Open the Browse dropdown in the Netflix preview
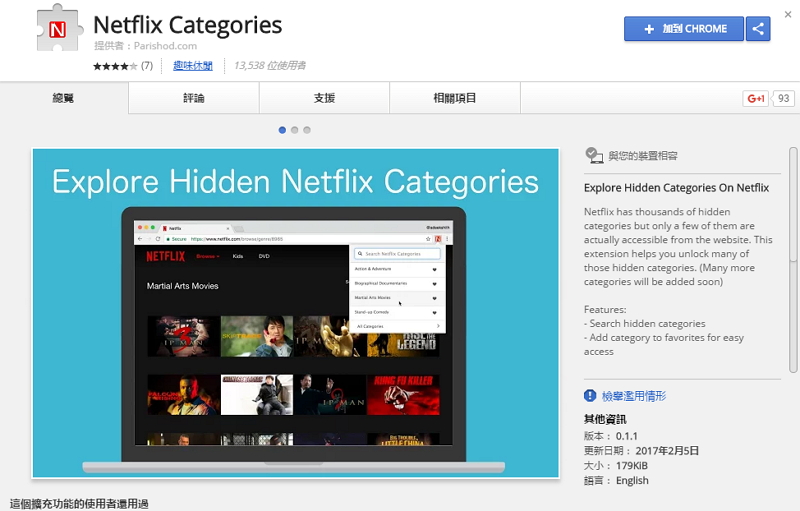 [208, 256]
